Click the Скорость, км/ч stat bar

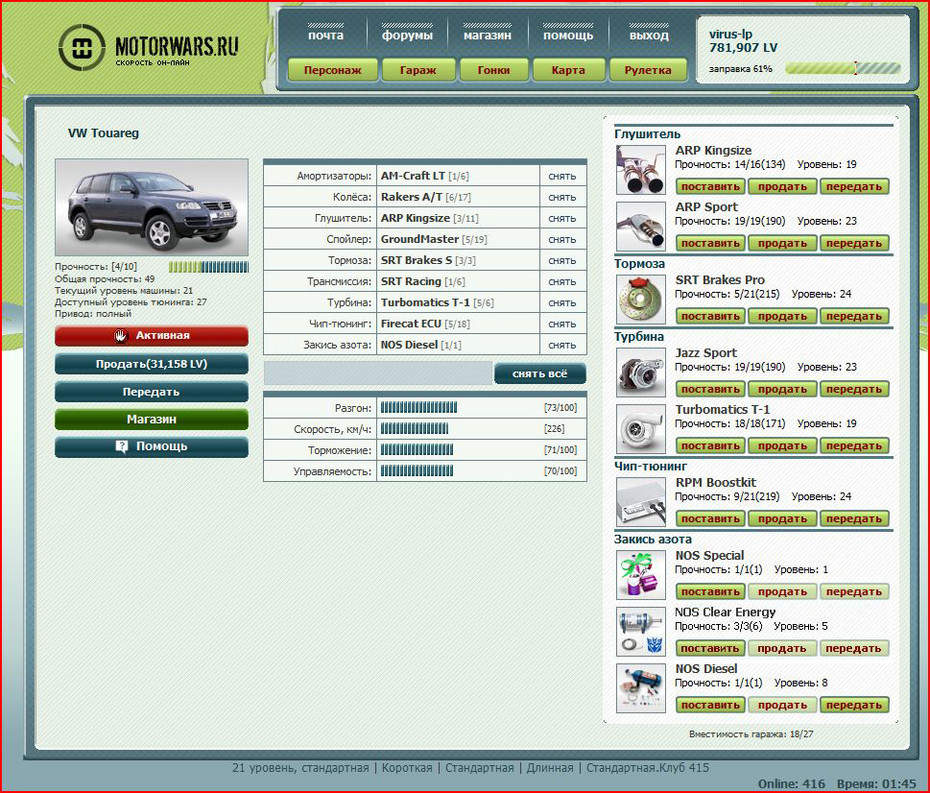tap(415, 429)
